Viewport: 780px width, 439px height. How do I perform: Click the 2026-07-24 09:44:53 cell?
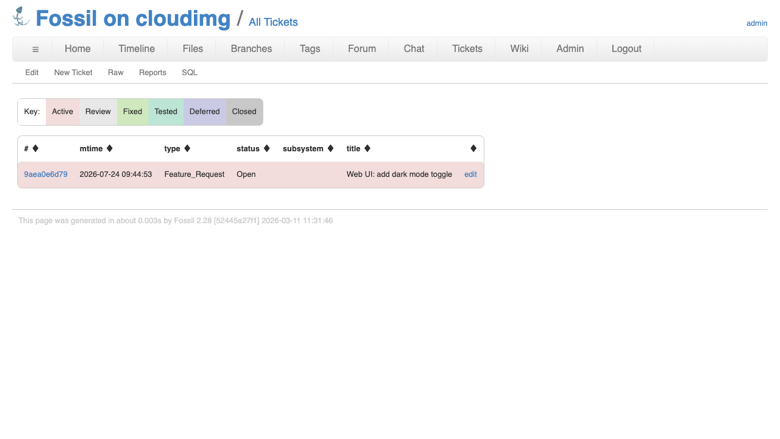point(116,174)
